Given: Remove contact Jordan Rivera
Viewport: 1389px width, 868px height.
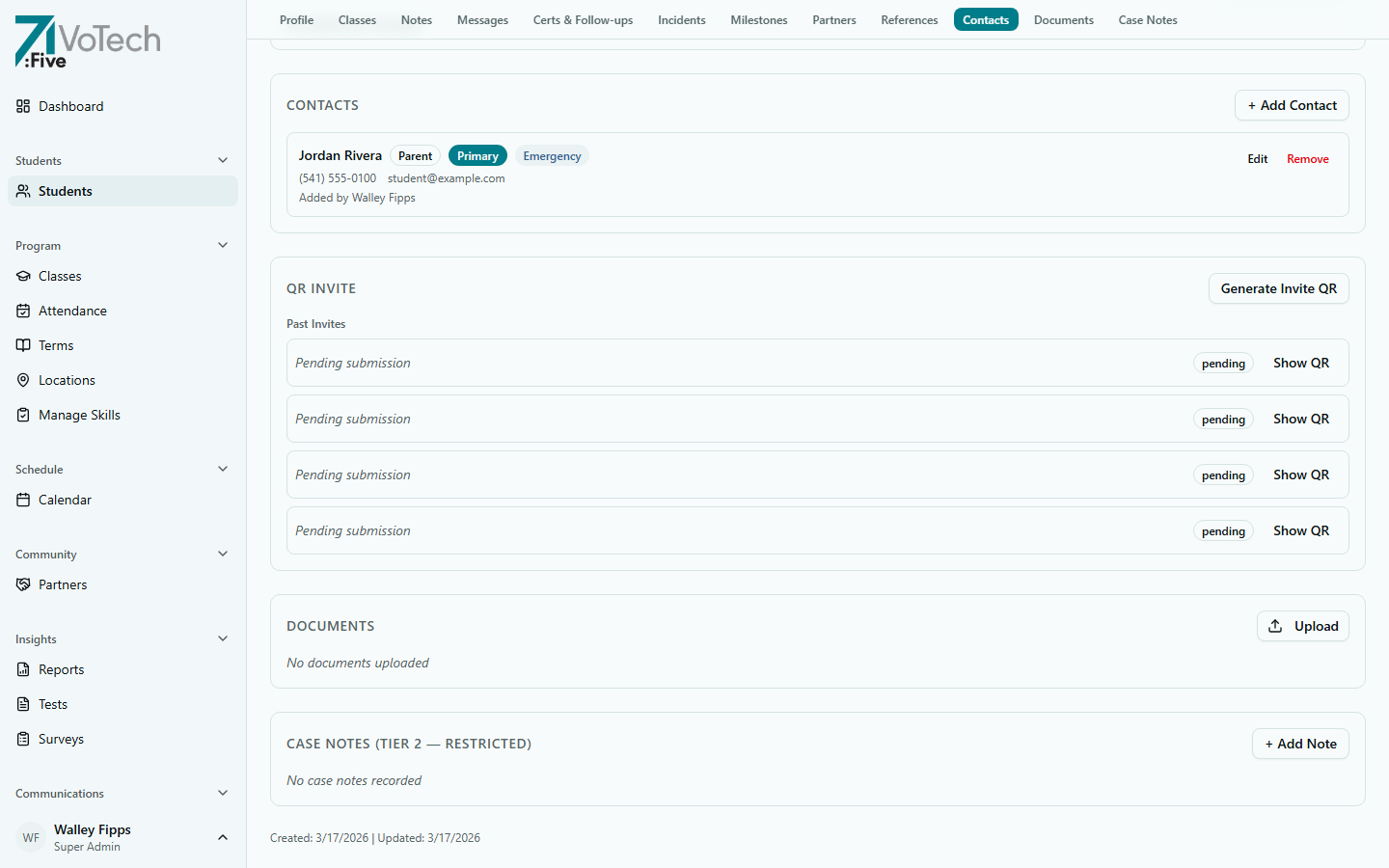Looking at the screenshot, I should click(x=1307, y=158).
